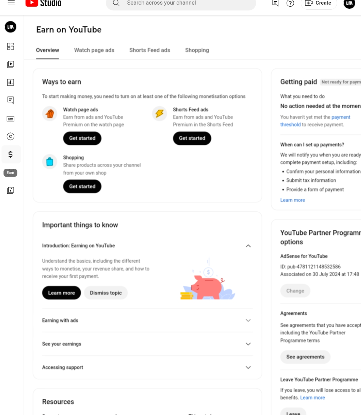Click the Resources heading
Viewport: 361px width, 415px height.
tap(58, 402)
